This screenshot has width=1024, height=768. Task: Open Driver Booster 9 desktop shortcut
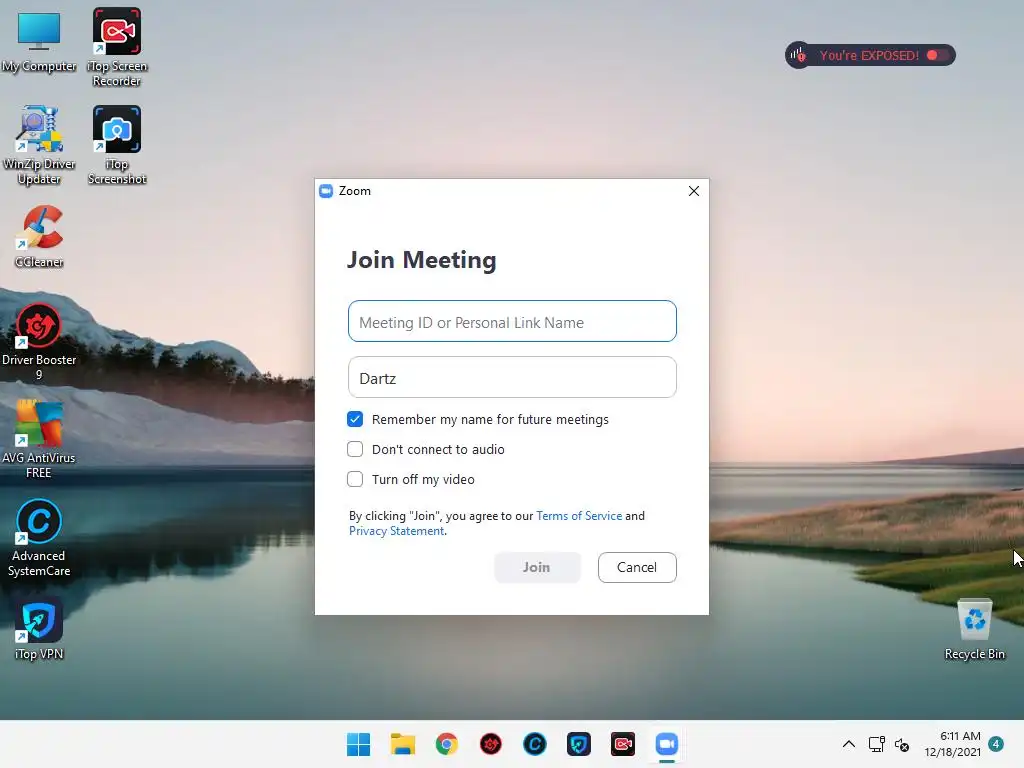click(39, 341)
